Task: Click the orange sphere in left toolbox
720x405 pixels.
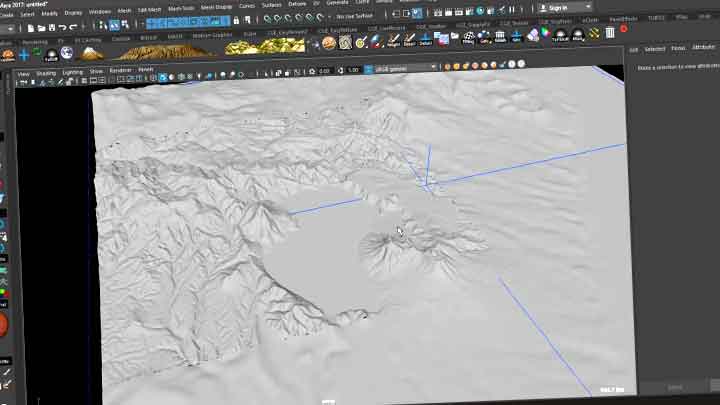Action: pyautogui.click(x=4, y=325)
